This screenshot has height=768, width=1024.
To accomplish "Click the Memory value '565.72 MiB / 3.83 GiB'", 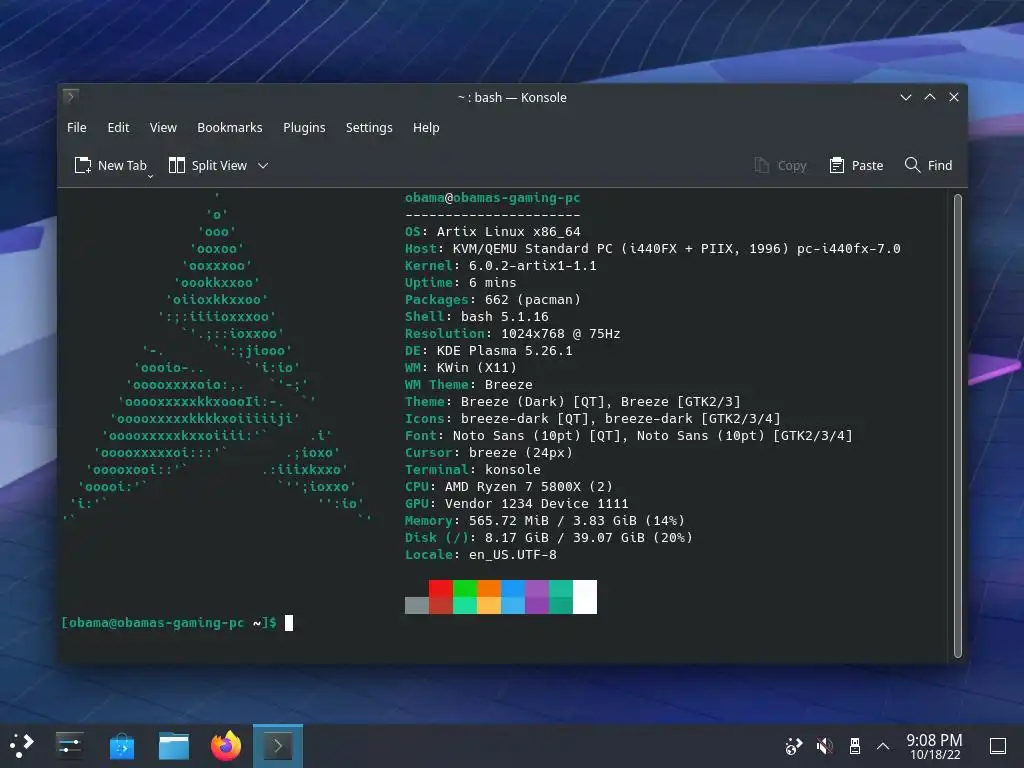I will (x=552, y=520).
